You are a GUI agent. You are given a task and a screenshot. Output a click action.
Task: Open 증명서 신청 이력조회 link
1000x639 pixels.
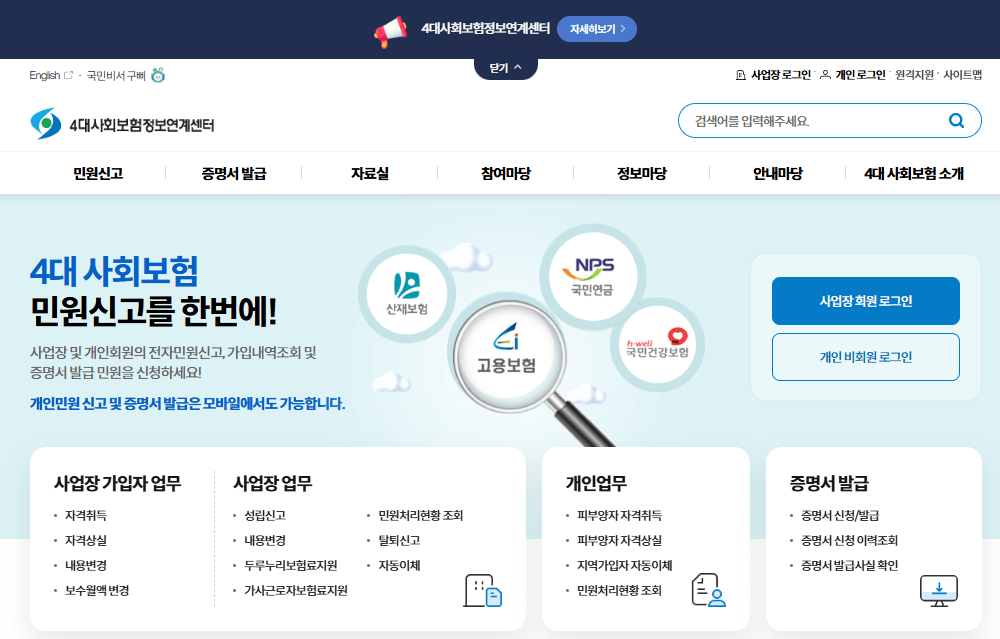[849, 540]
